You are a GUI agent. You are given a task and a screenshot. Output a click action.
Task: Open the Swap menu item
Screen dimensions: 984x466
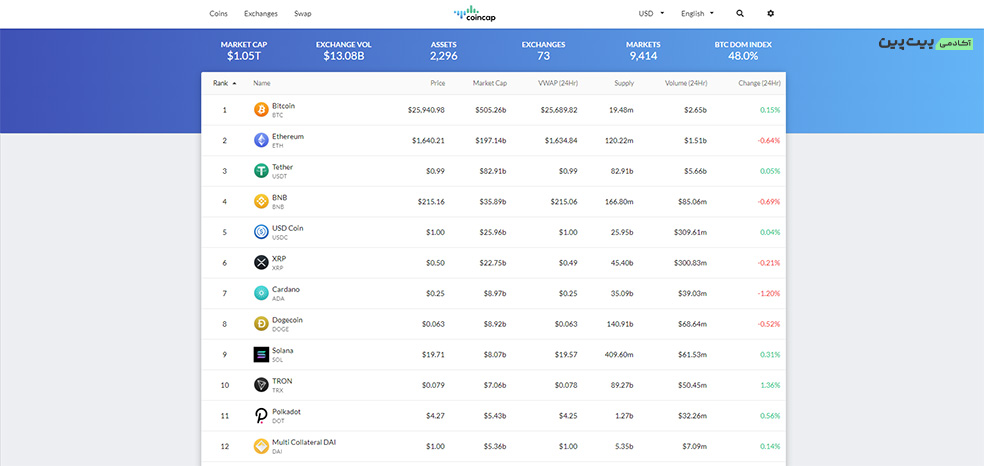point(302,13)
